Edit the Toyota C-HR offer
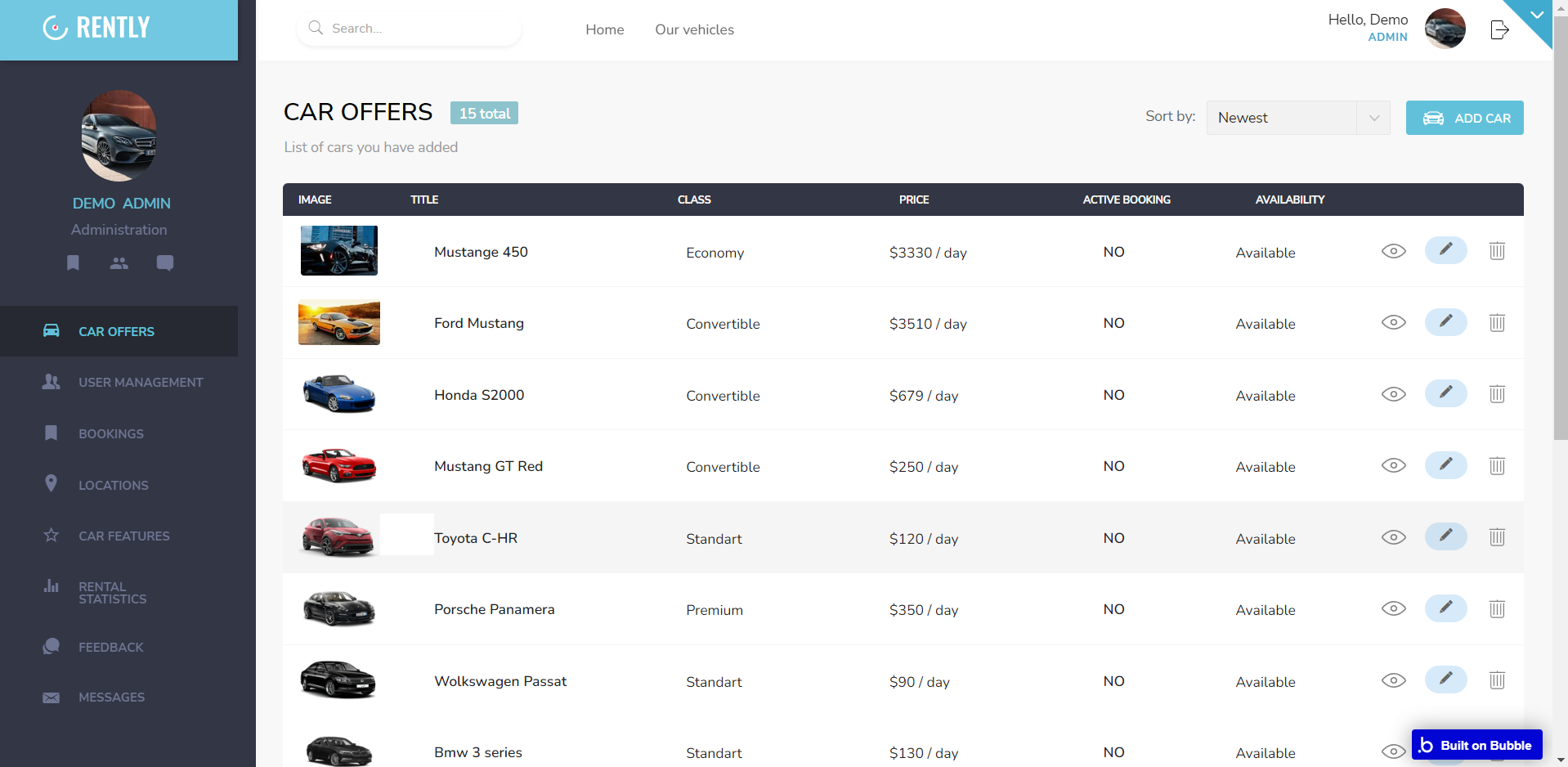Viewport: 1568px width, 767px height. [1445, 536]
